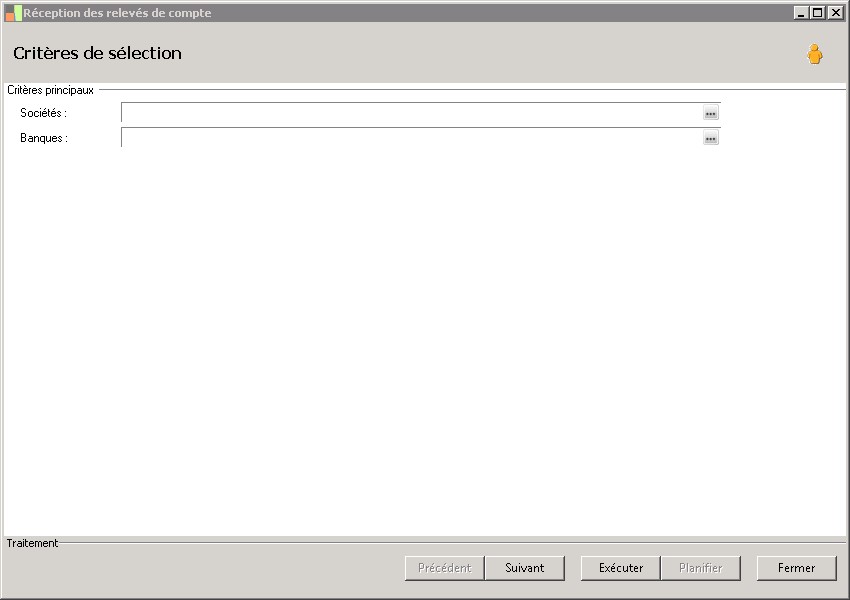Open the Banques selection browse button

(x=711, y=138)
